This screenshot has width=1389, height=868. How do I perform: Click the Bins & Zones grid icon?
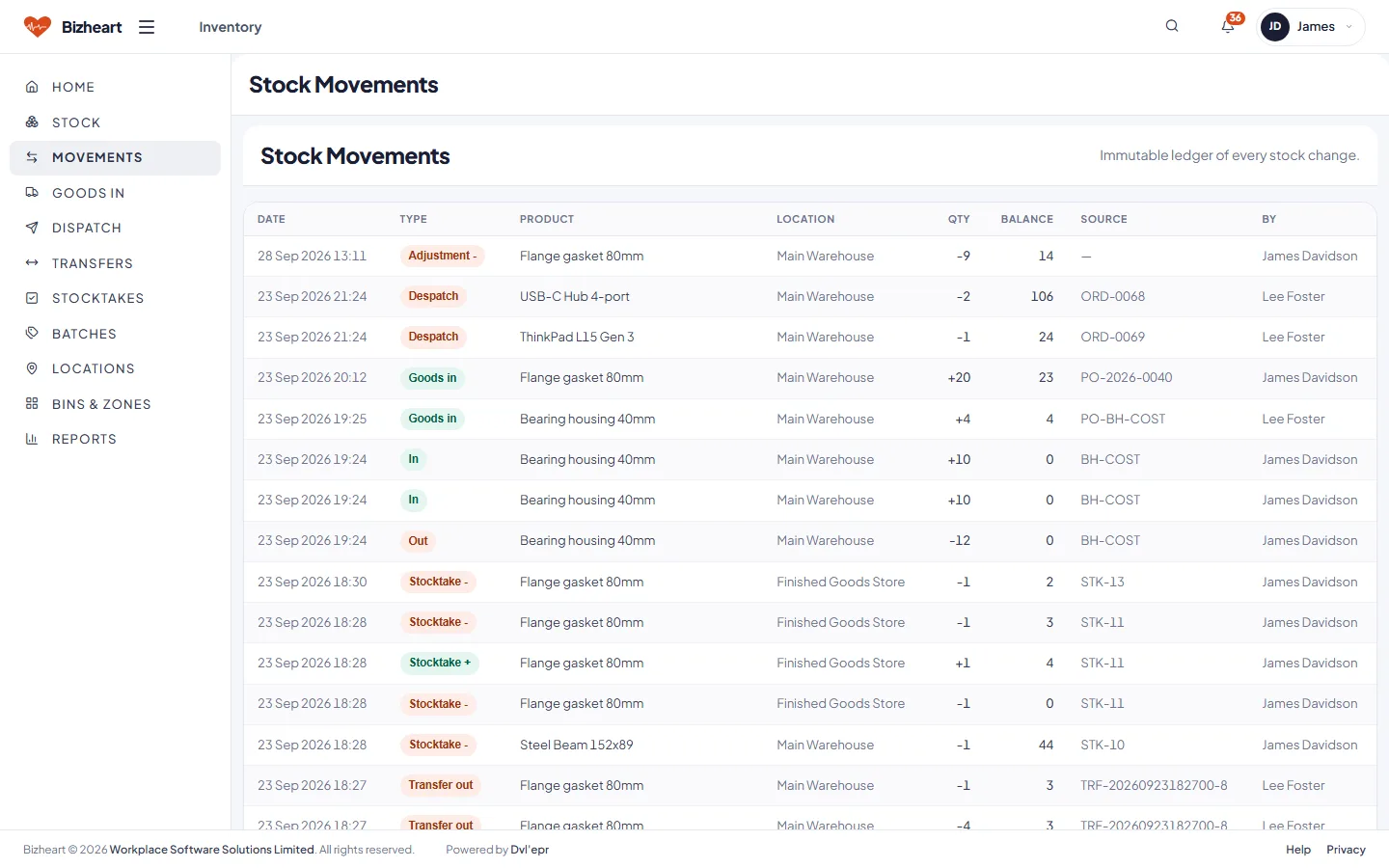pyautogui.click(x=32, y=404)
